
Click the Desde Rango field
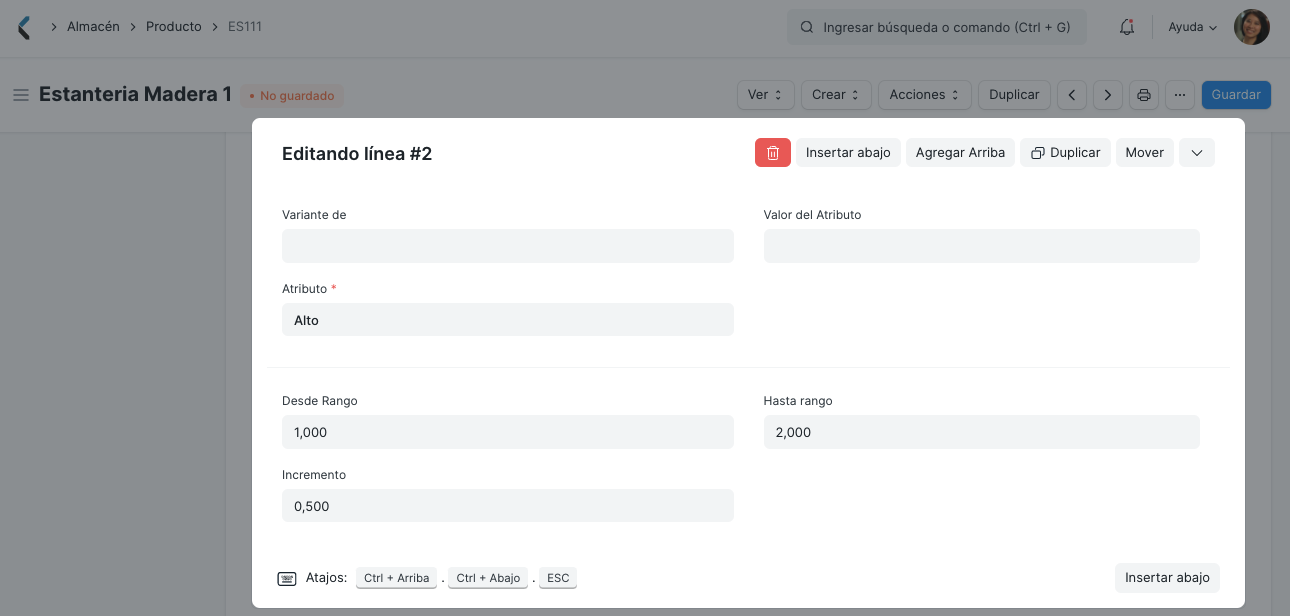(508, 432)
